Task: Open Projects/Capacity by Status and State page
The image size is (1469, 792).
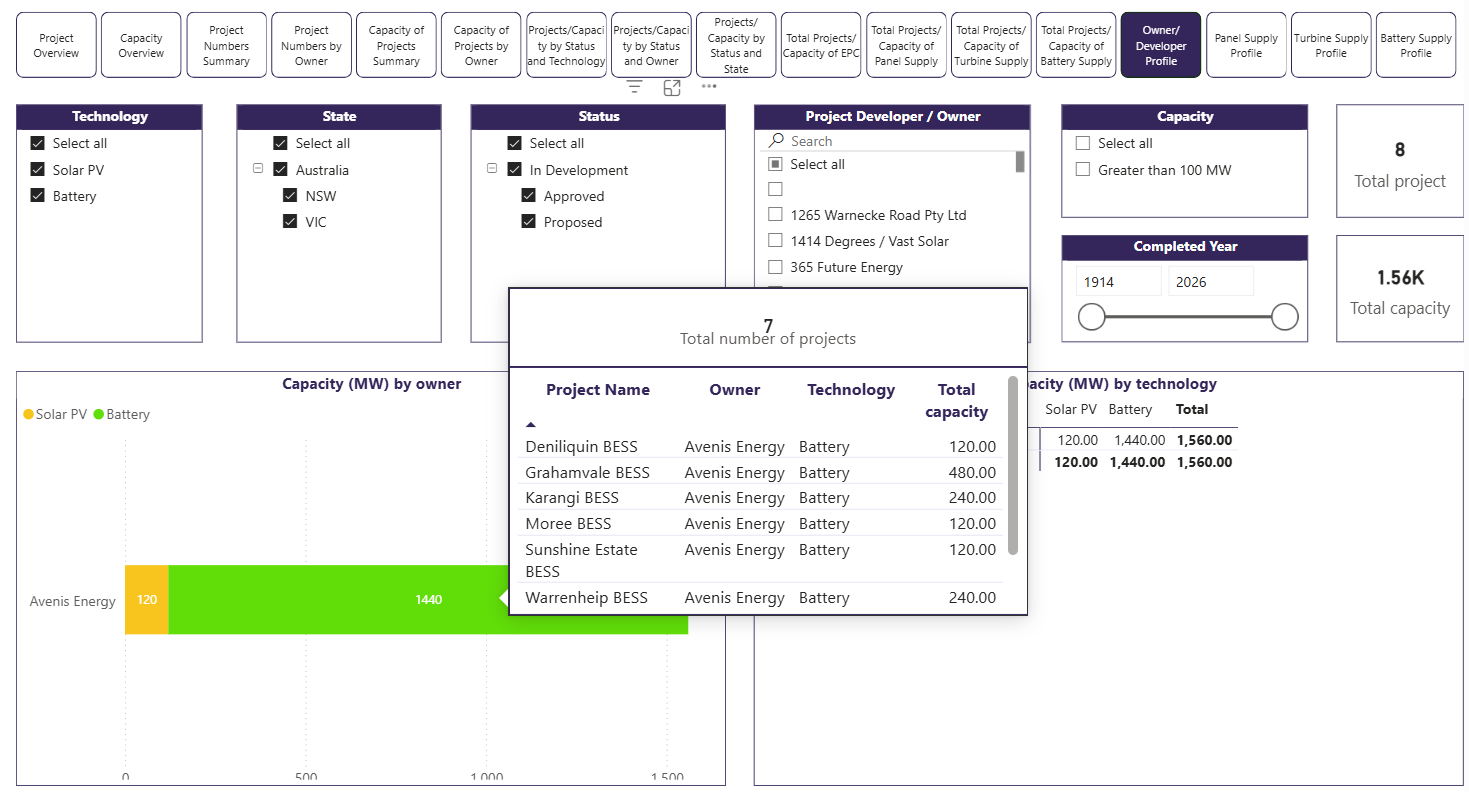Action: [736, 45]
